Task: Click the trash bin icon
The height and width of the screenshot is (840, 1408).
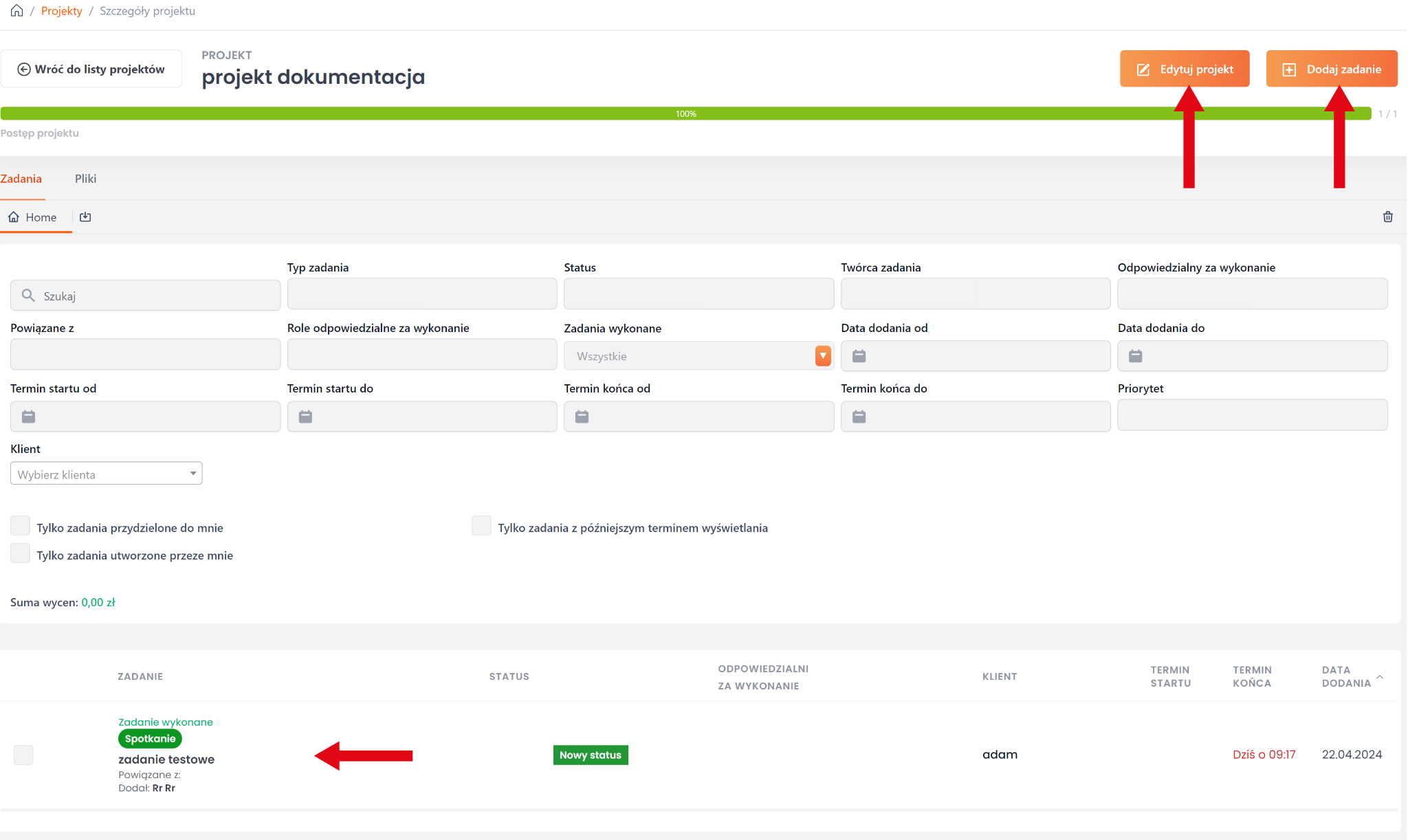Action: pyautogui.click(x=1387, y=217)
